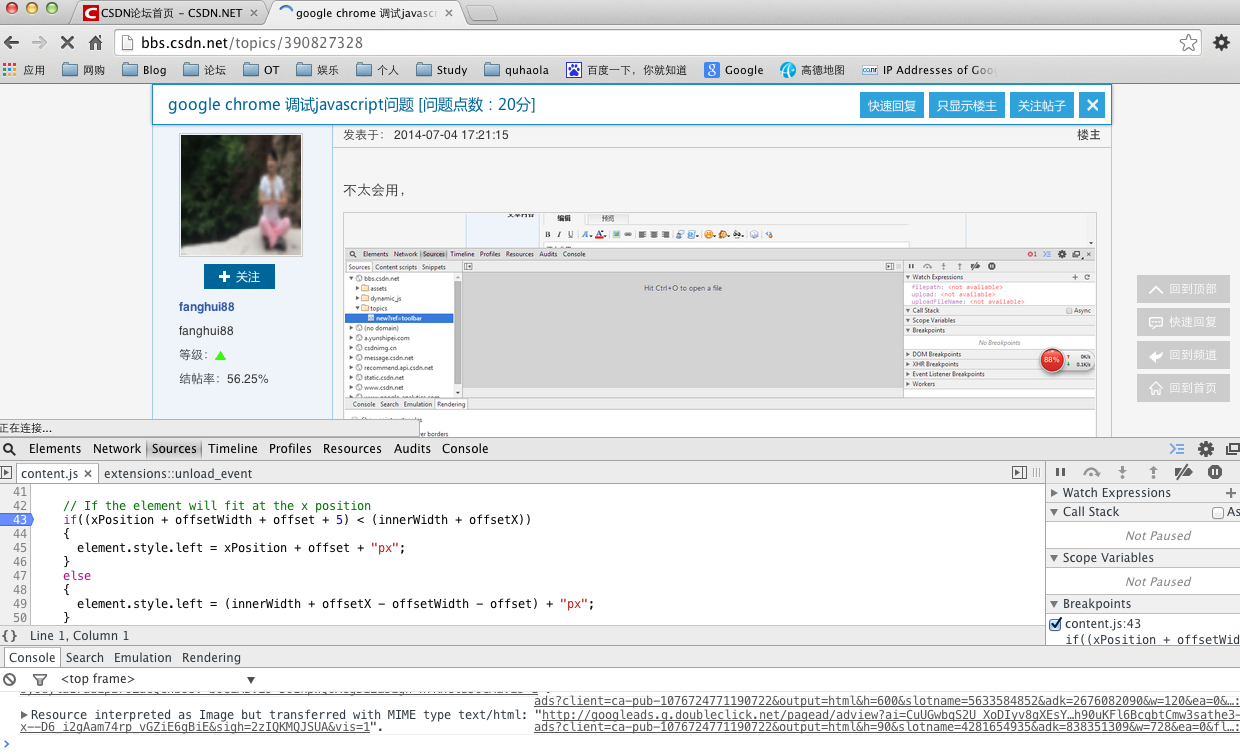Click the 关注帖子 button
1240x754 pixels.
[x=1042, y=106]
